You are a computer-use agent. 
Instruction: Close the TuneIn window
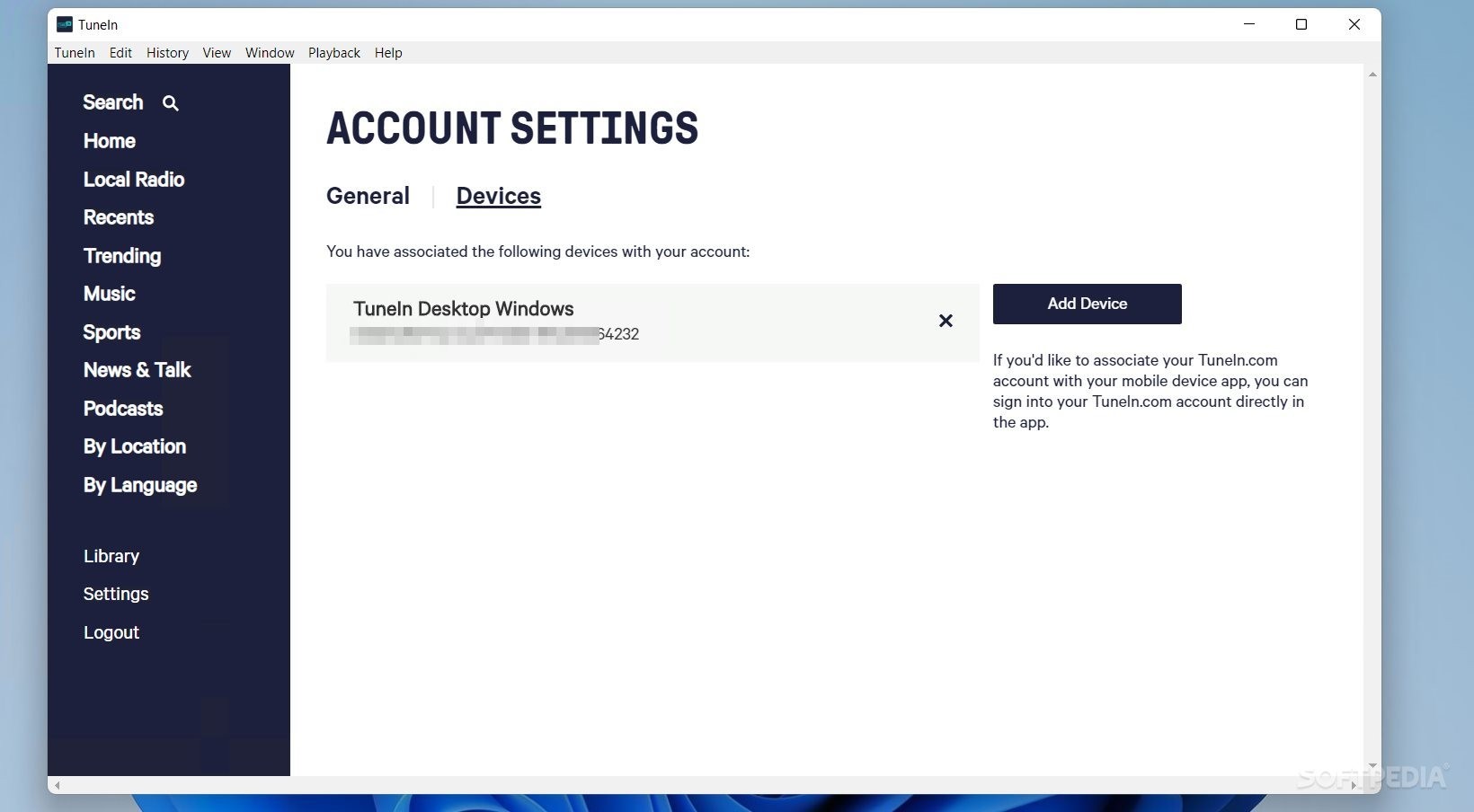pos(1354,24)
